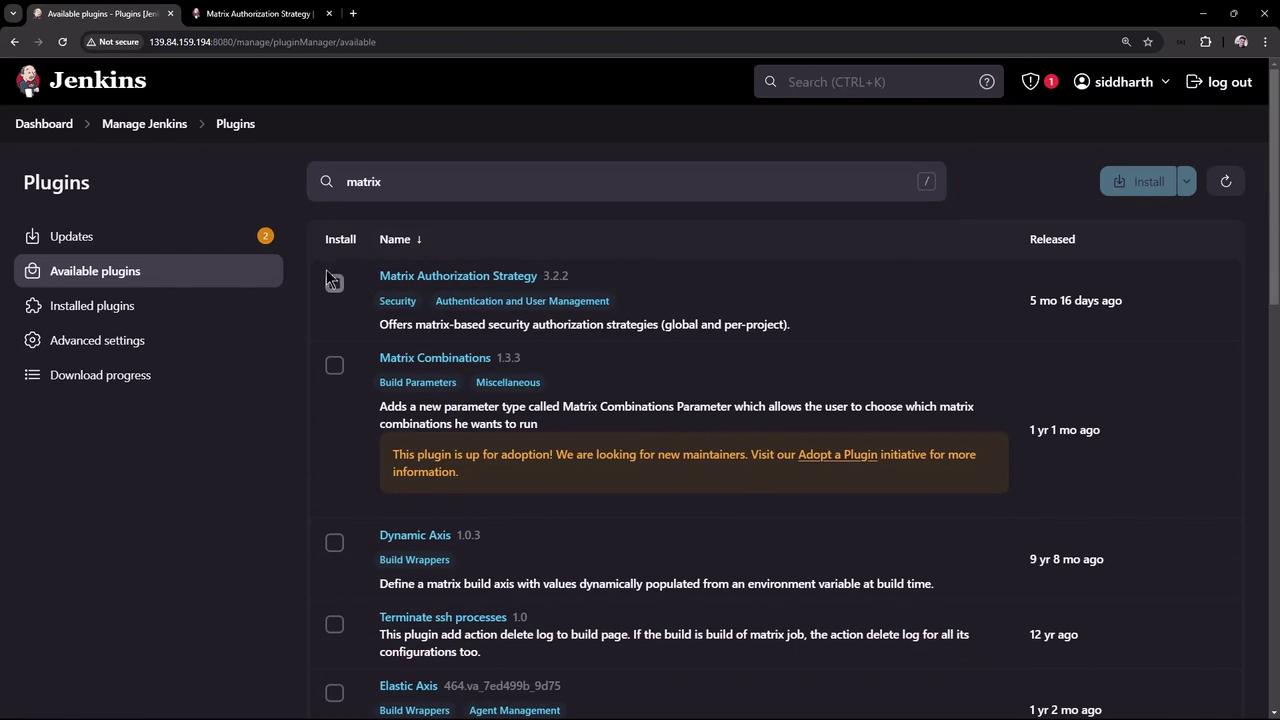Click the Miscellaneous category tag
This screenshot has width=1280, height=720.
(508, 383)
